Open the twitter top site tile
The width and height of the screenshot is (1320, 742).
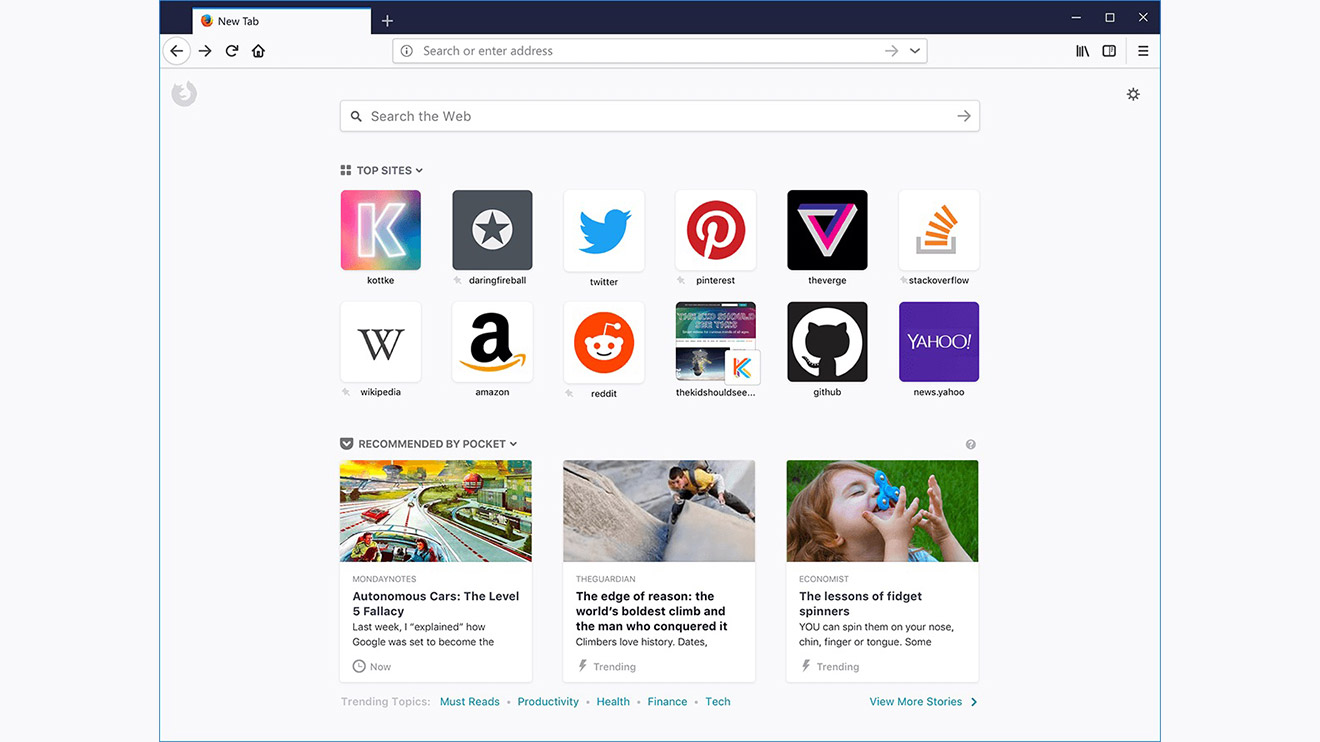coord(604,230)
